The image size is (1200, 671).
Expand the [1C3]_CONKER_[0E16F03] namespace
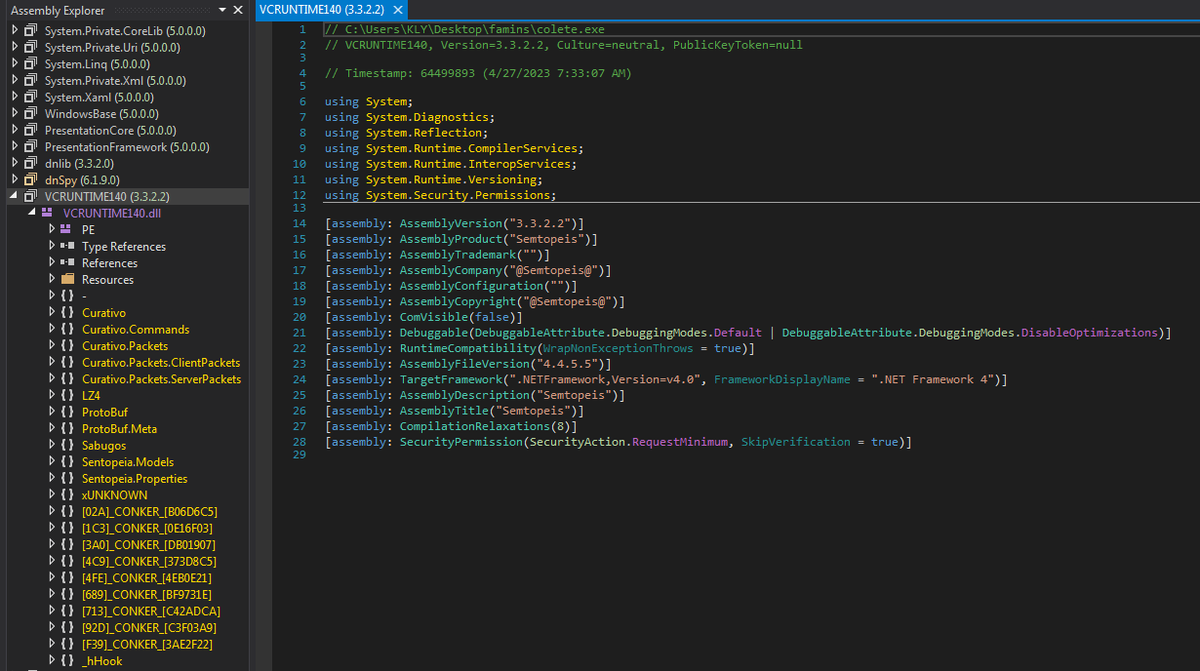tap(51, 528)
